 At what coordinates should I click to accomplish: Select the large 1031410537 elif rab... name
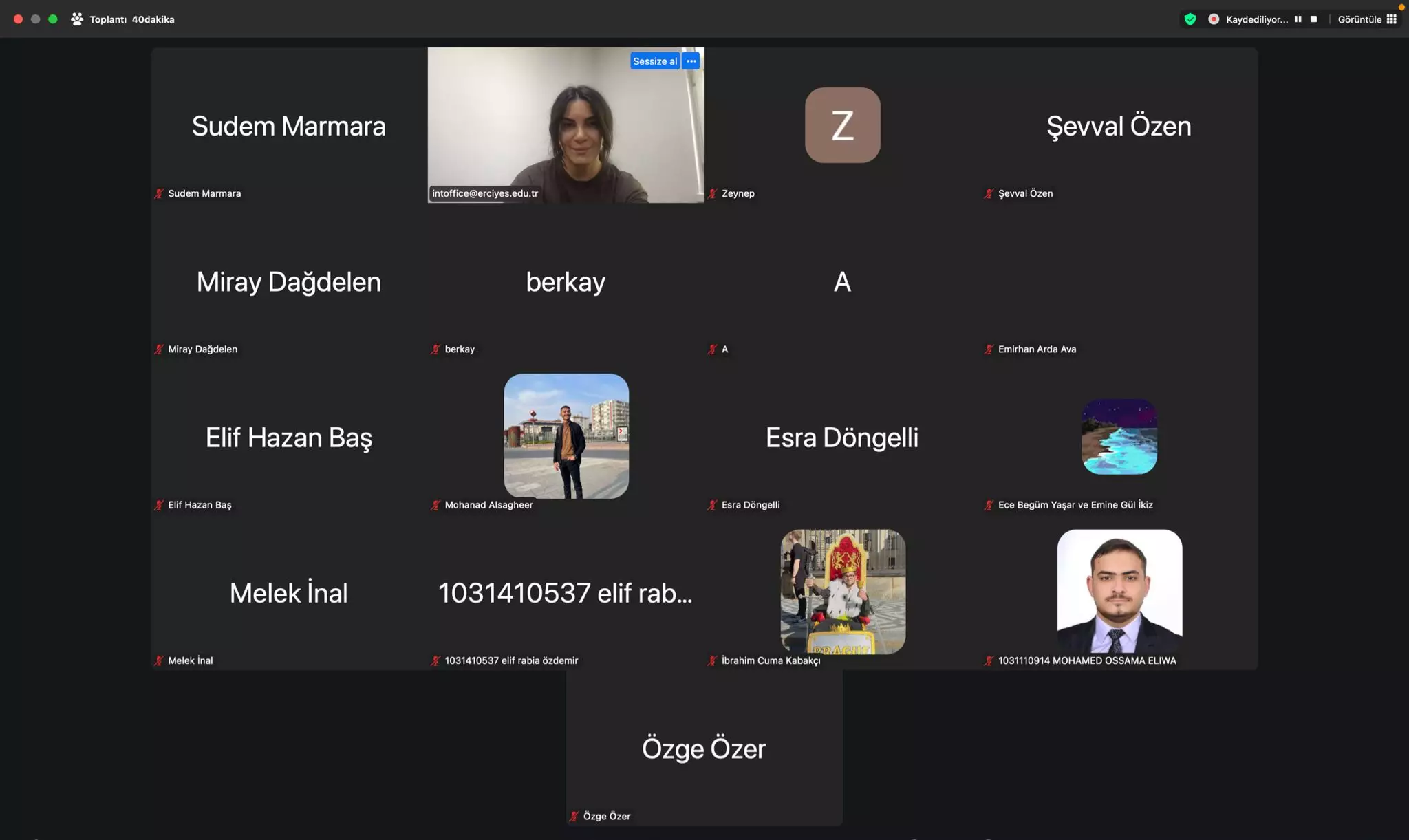point(566,593)
